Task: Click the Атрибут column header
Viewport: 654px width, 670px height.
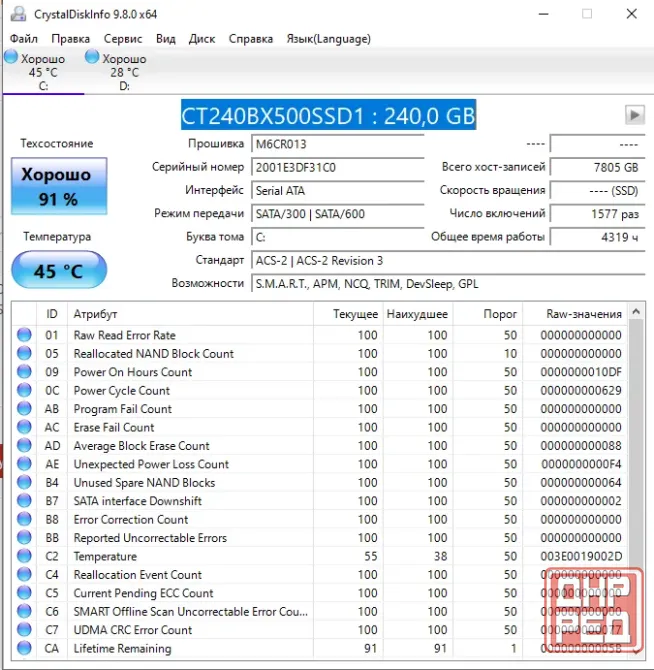Action: pyautogui.click(x=191, y=314)
